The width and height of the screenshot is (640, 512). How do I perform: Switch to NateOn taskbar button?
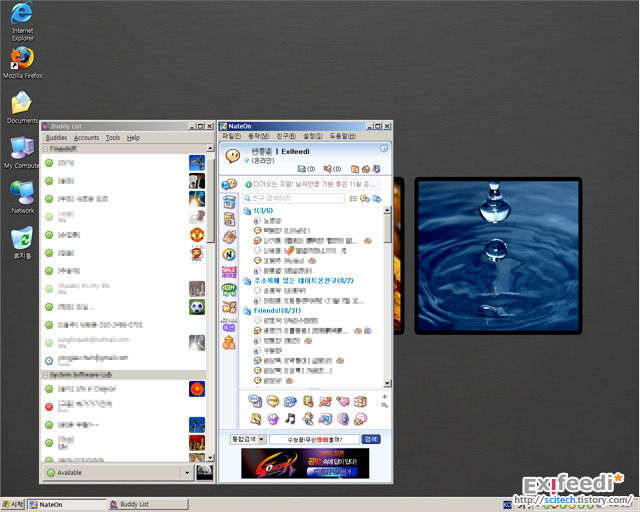(67, 505)
